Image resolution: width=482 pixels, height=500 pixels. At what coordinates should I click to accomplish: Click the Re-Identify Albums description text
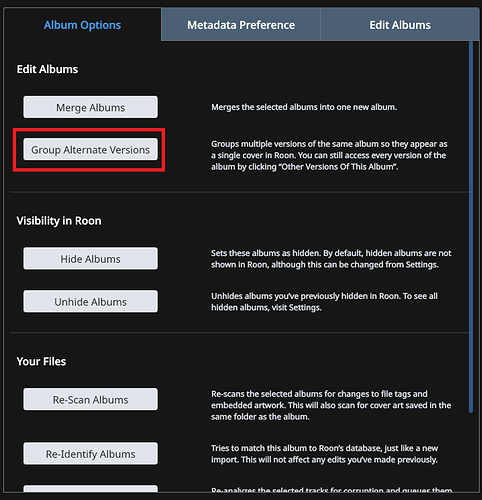(x=324, y=454)
